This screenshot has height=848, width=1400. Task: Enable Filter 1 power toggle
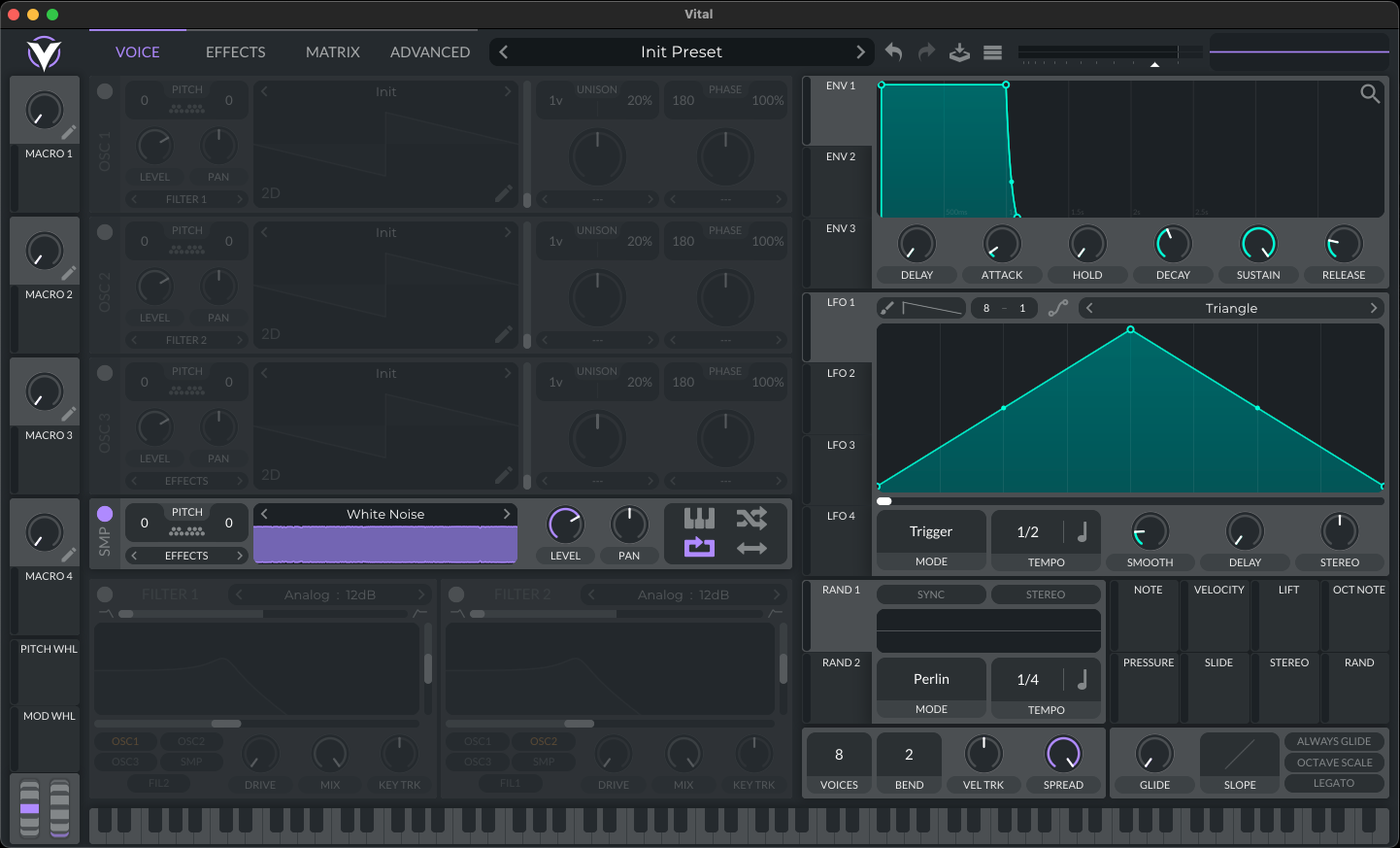[105, 594]
